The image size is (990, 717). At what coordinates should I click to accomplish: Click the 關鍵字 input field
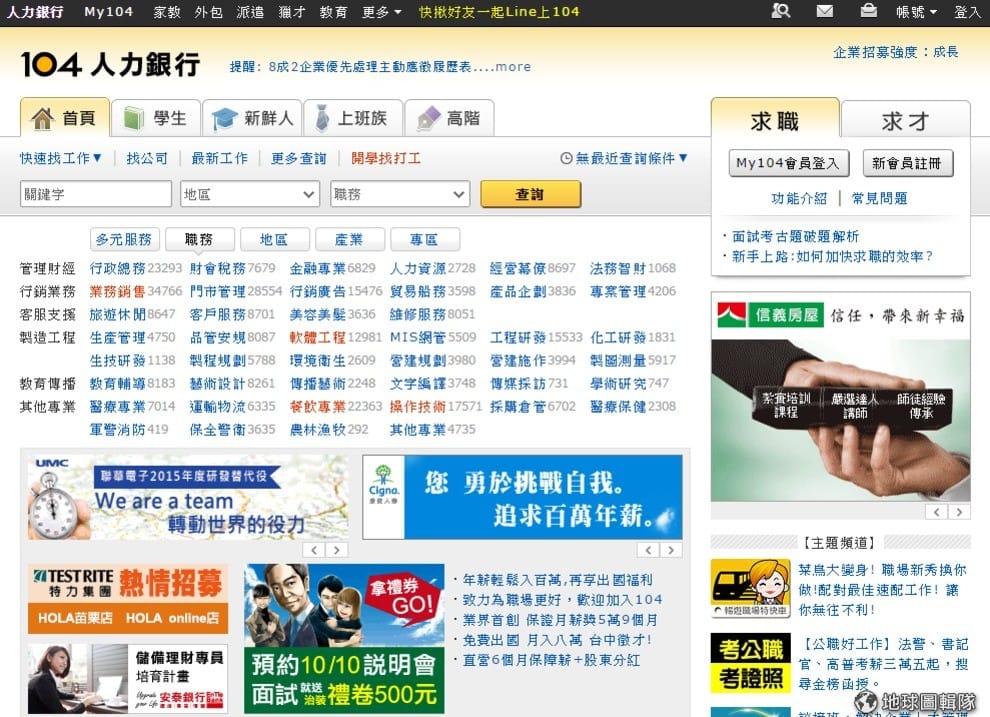coord(95,194)
